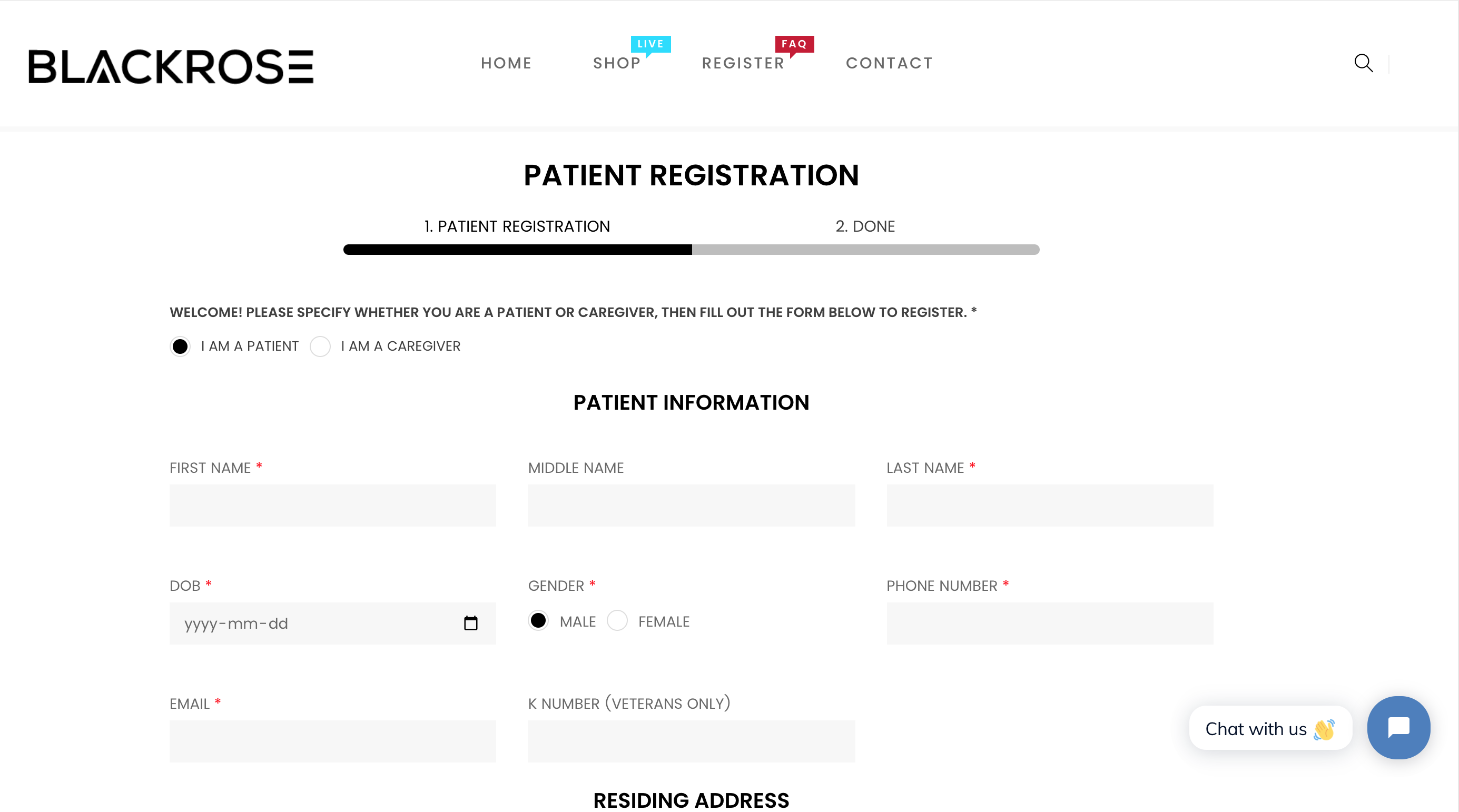Open the blue chat bubble icon
This screenshot has width=1459, height=812.
1398,727
